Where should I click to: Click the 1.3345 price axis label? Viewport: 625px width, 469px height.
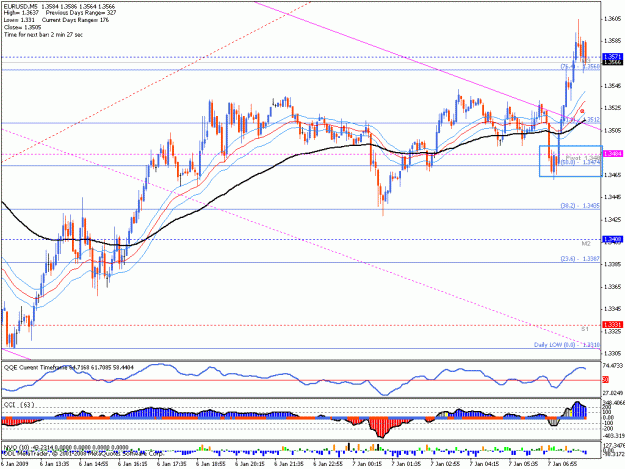click(613, 309)
